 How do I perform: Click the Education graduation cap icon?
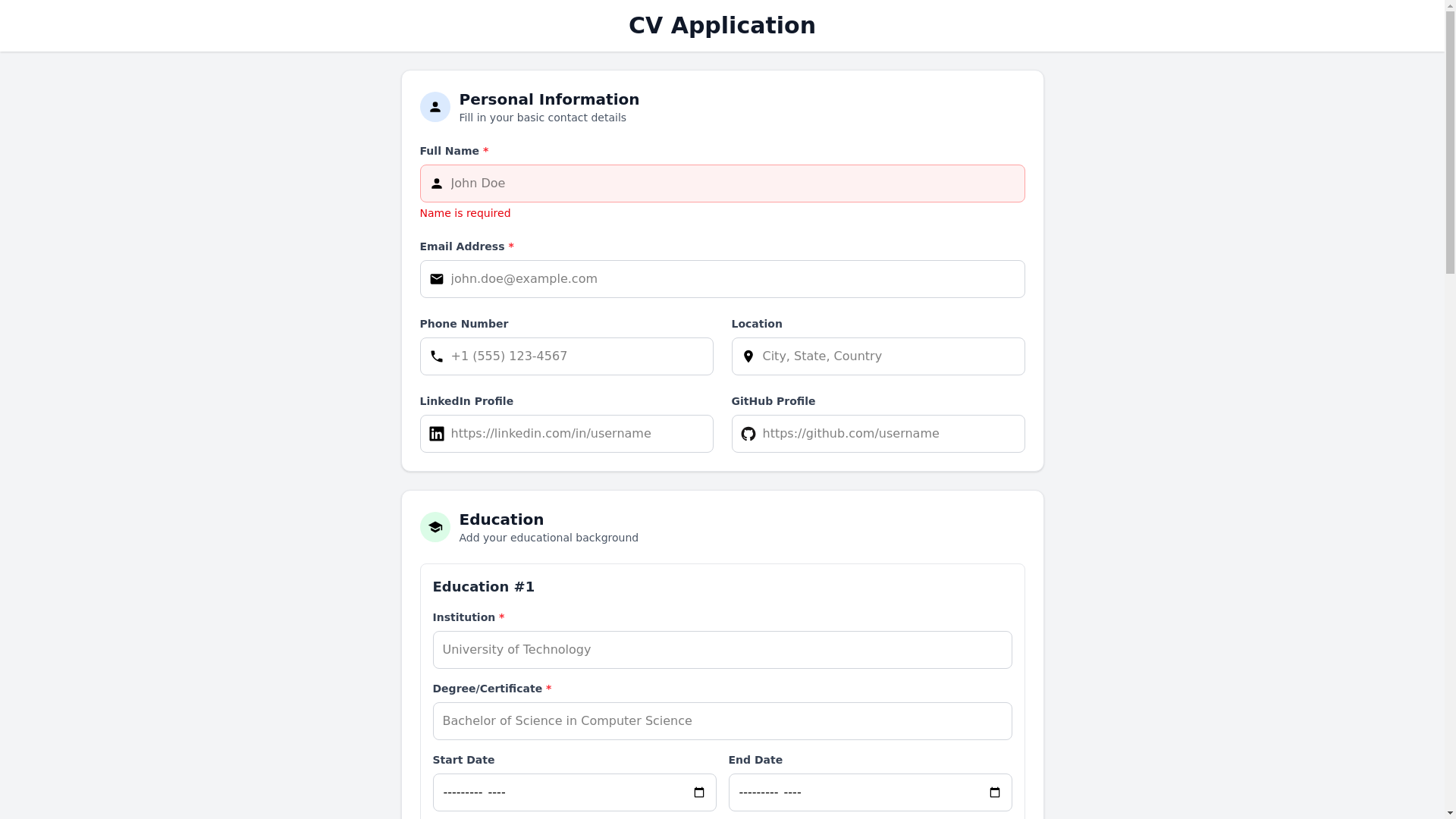point(435,527)
